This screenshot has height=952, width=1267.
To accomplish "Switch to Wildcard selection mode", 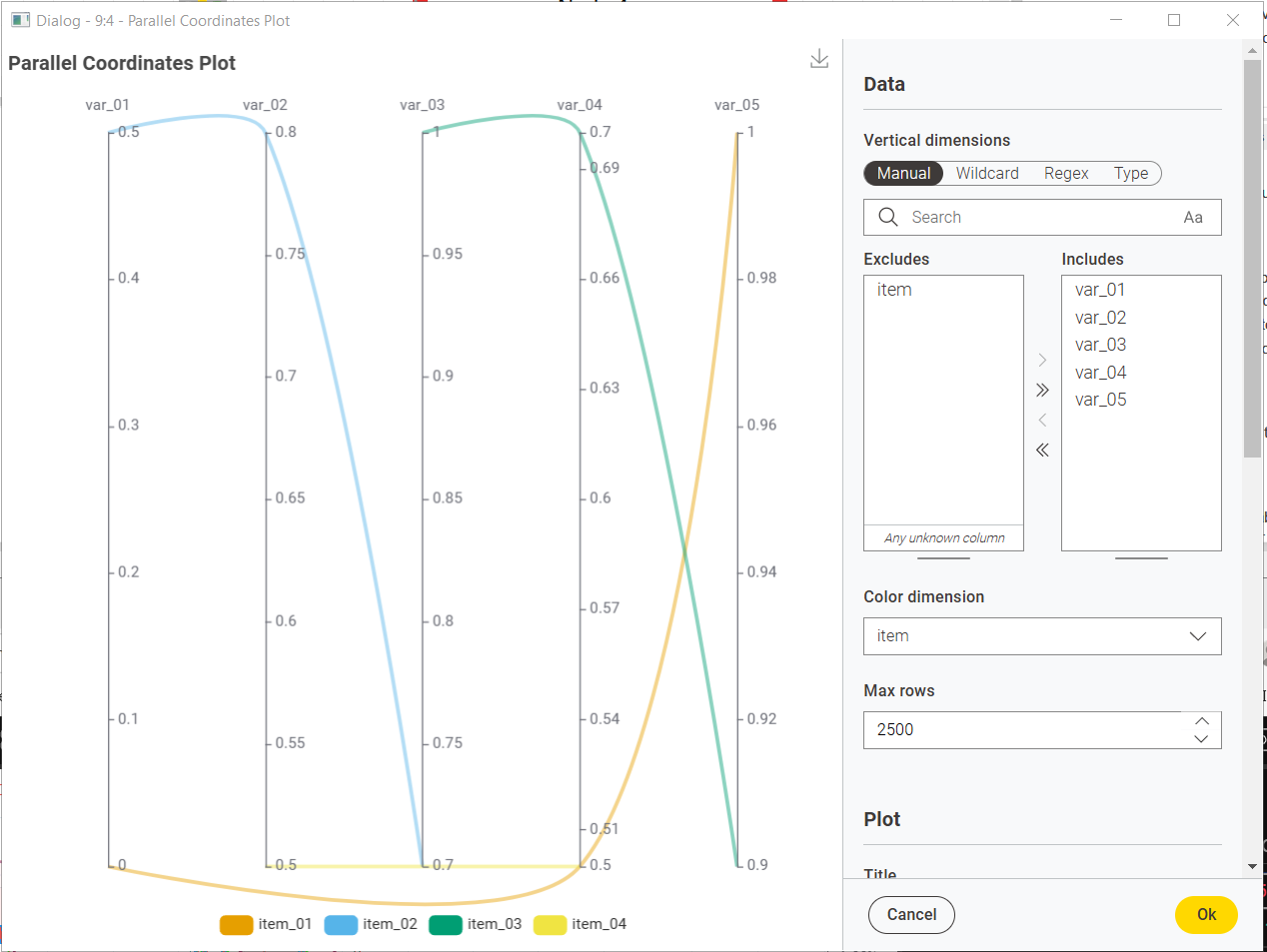I will pyautogui.click(x=986, y=174).
